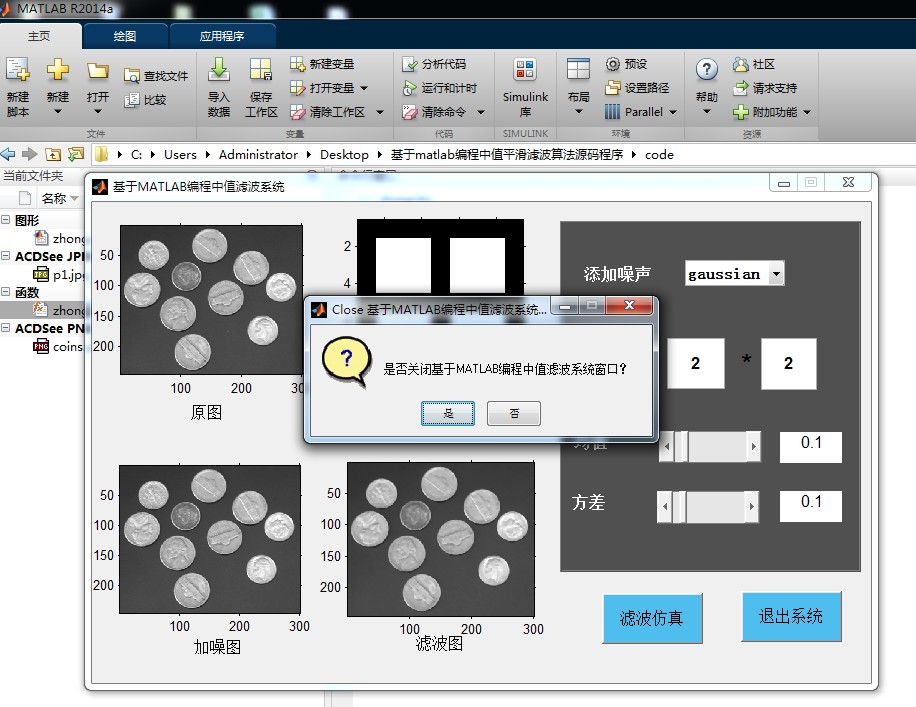Select the p1.jpg file
The image size is (916, 707).
point(58,274)
